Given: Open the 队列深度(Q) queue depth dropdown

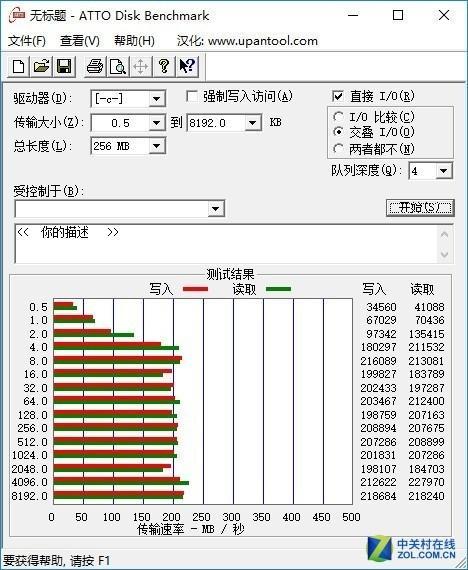Looking at the screenshot, I should [444, 171].
